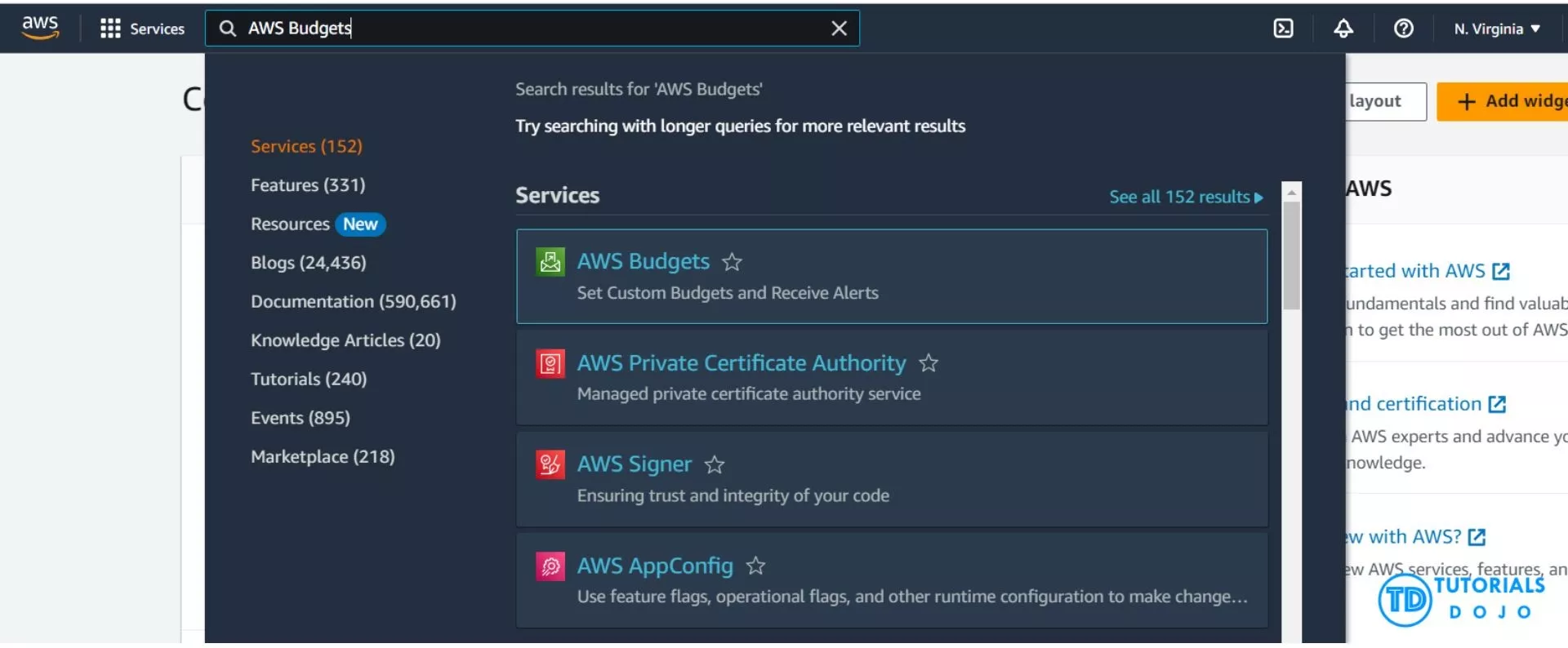The image size is (1568, 648).
Task: Click the results scrollbar thumb
Action: 1291,255
